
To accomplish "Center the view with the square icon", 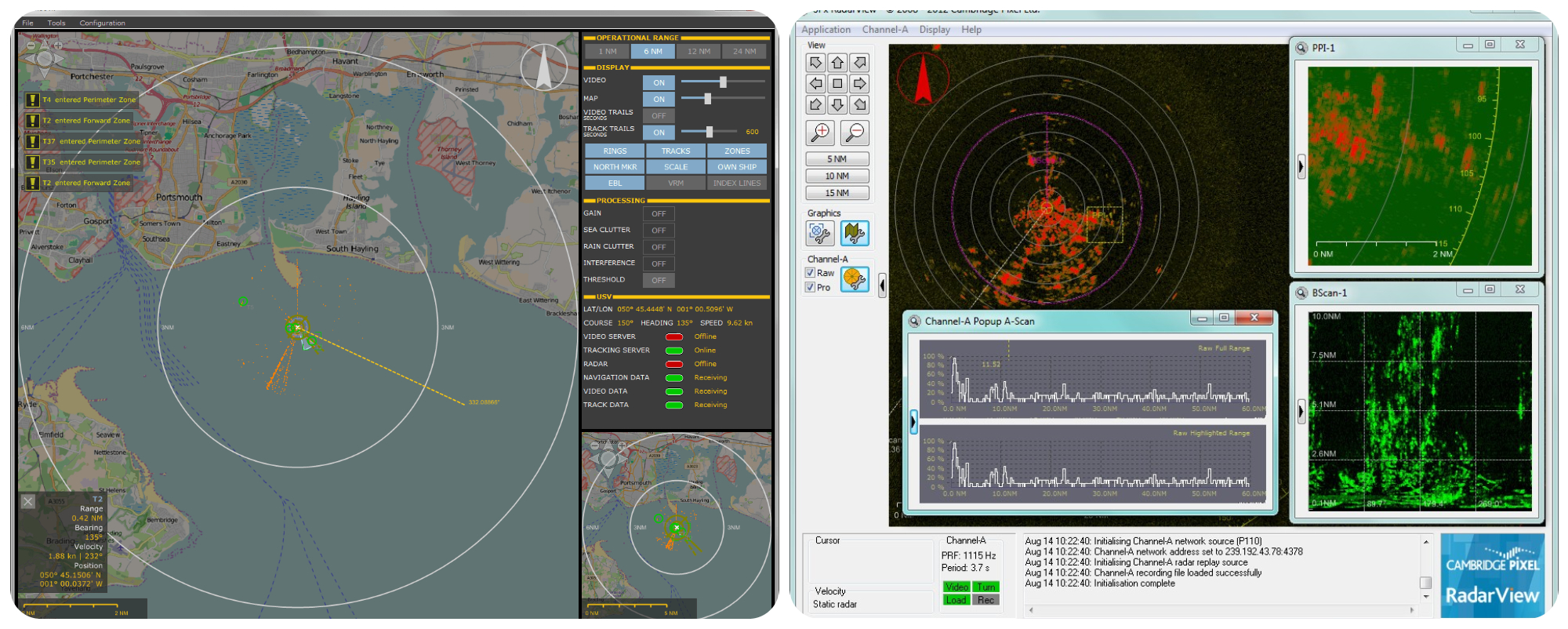I will coord(837,84).
